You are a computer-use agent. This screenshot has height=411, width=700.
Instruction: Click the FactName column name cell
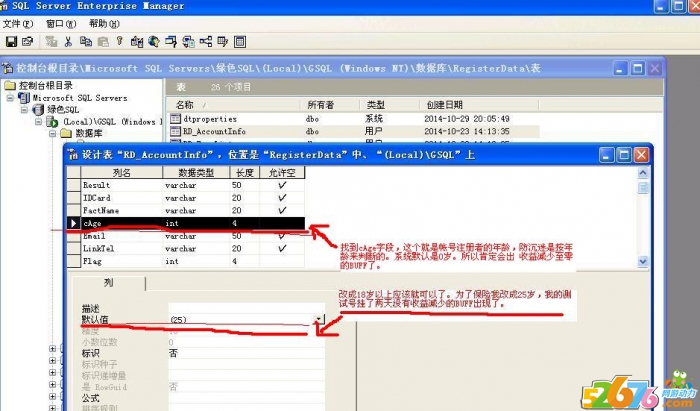point(121,210)
